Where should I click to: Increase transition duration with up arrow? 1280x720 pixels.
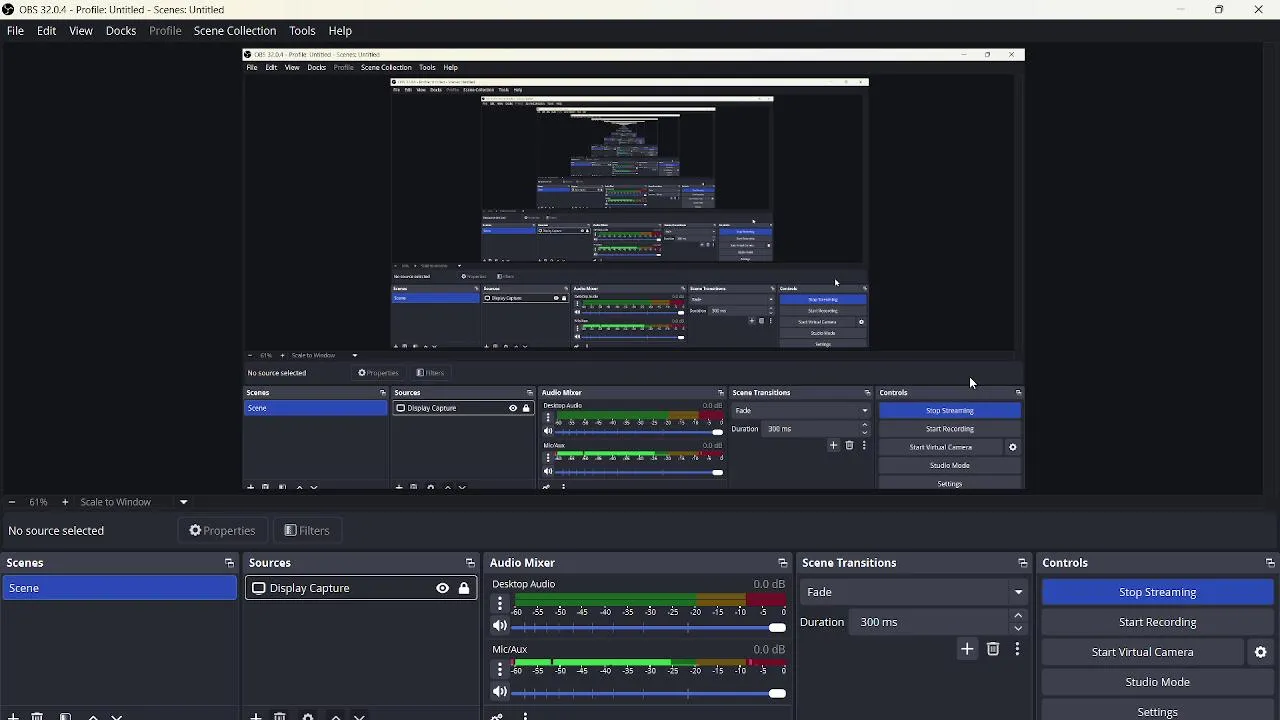point(1018,616)
